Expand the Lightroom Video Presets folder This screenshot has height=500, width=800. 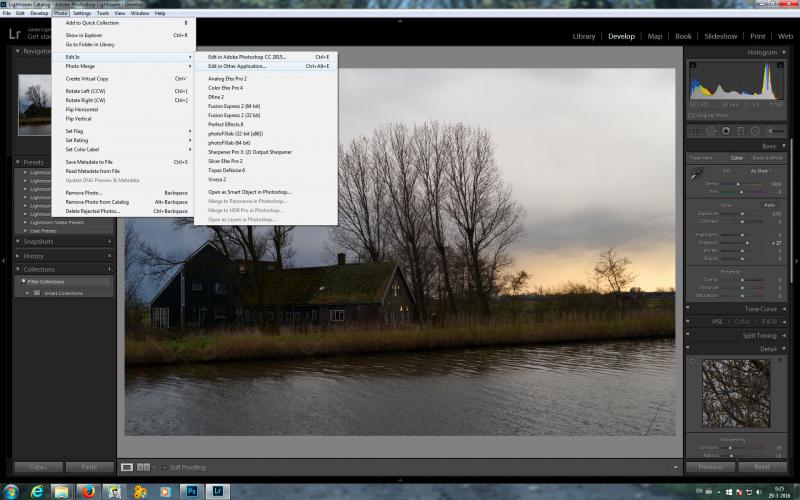pyautogui.click(x=26, y=222)
